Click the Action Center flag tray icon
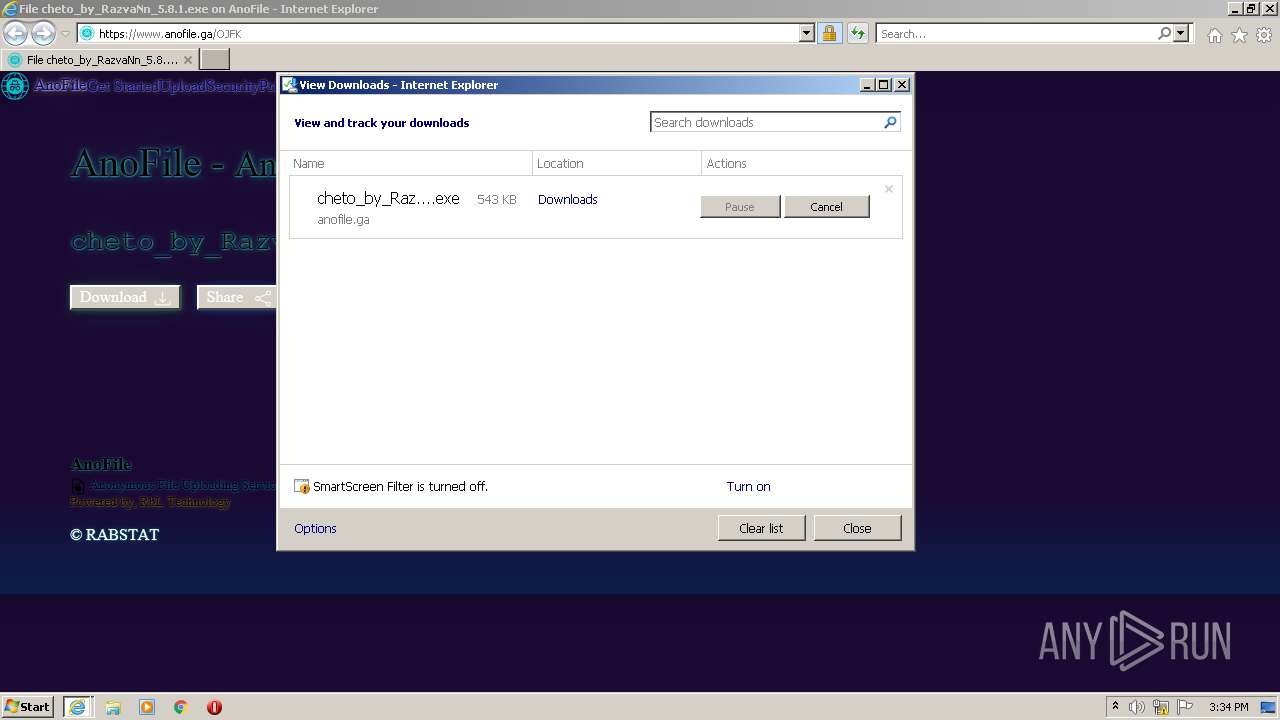This screenshot has height=720, width=1280. [x=1185, y=707]
